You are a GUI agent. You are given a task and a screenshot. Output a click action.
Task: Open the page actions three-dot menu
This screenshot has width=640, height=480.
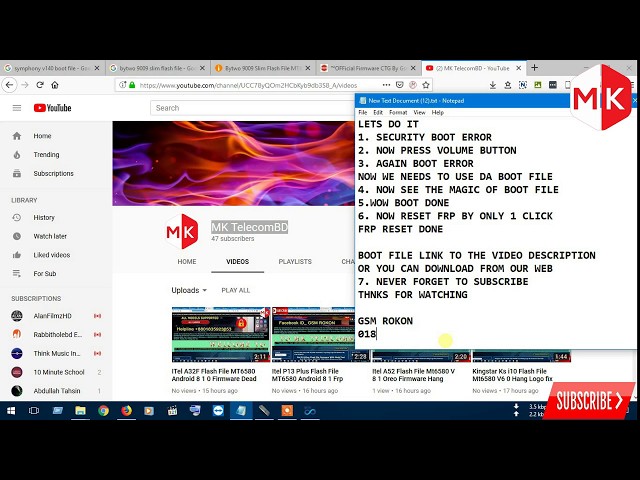point(386,85)
